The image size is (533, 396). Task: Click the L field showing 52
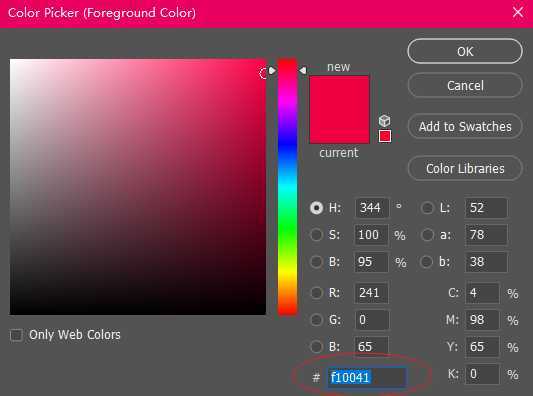click(x=486, y=207)
